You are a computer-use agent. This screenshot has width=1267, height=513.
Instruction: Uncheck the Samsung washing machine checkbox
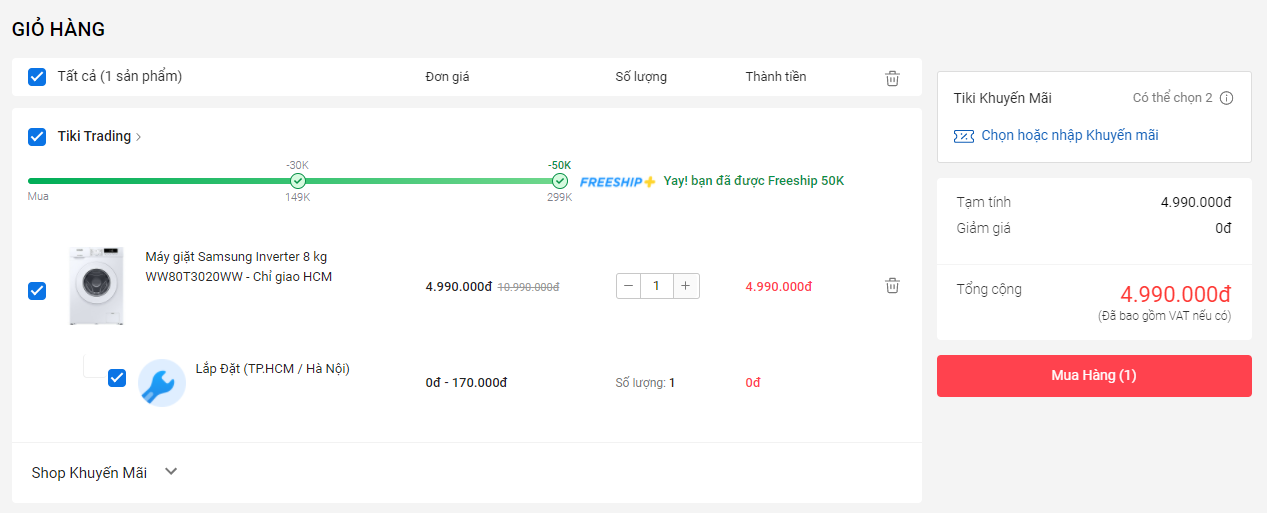click(x=37, y=291)
